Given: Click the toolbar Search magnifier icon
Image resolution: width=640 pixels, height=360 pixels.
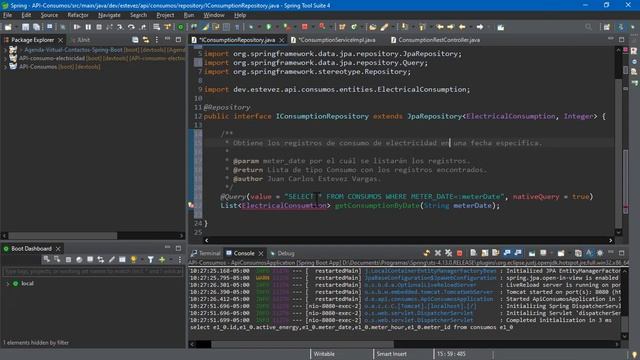Looking at the screenshot, I should point(588,27).
